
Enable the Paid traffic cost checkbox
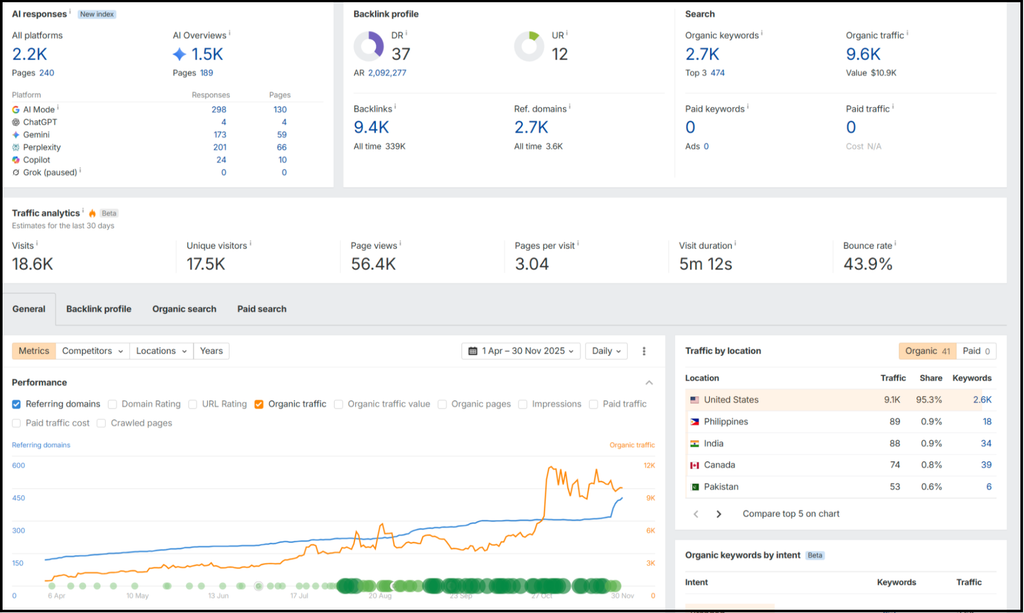point(16,424)
